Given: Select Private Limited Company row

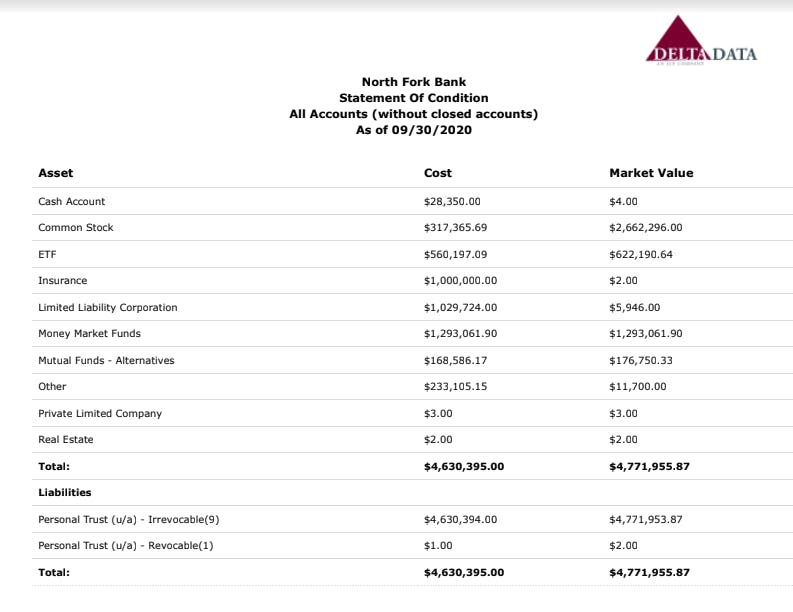Looking at the screenshot, I should [x=412, y=413].
